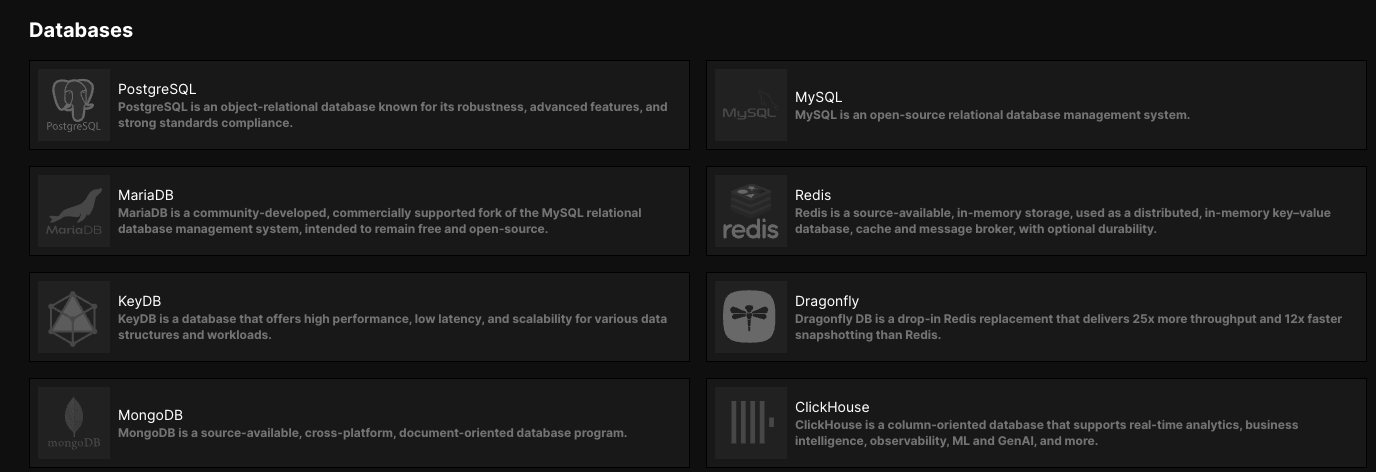The width and height of the screenshot is (1376, 472).
Task: Open the PostgreSQL title link
Action: 157,89
